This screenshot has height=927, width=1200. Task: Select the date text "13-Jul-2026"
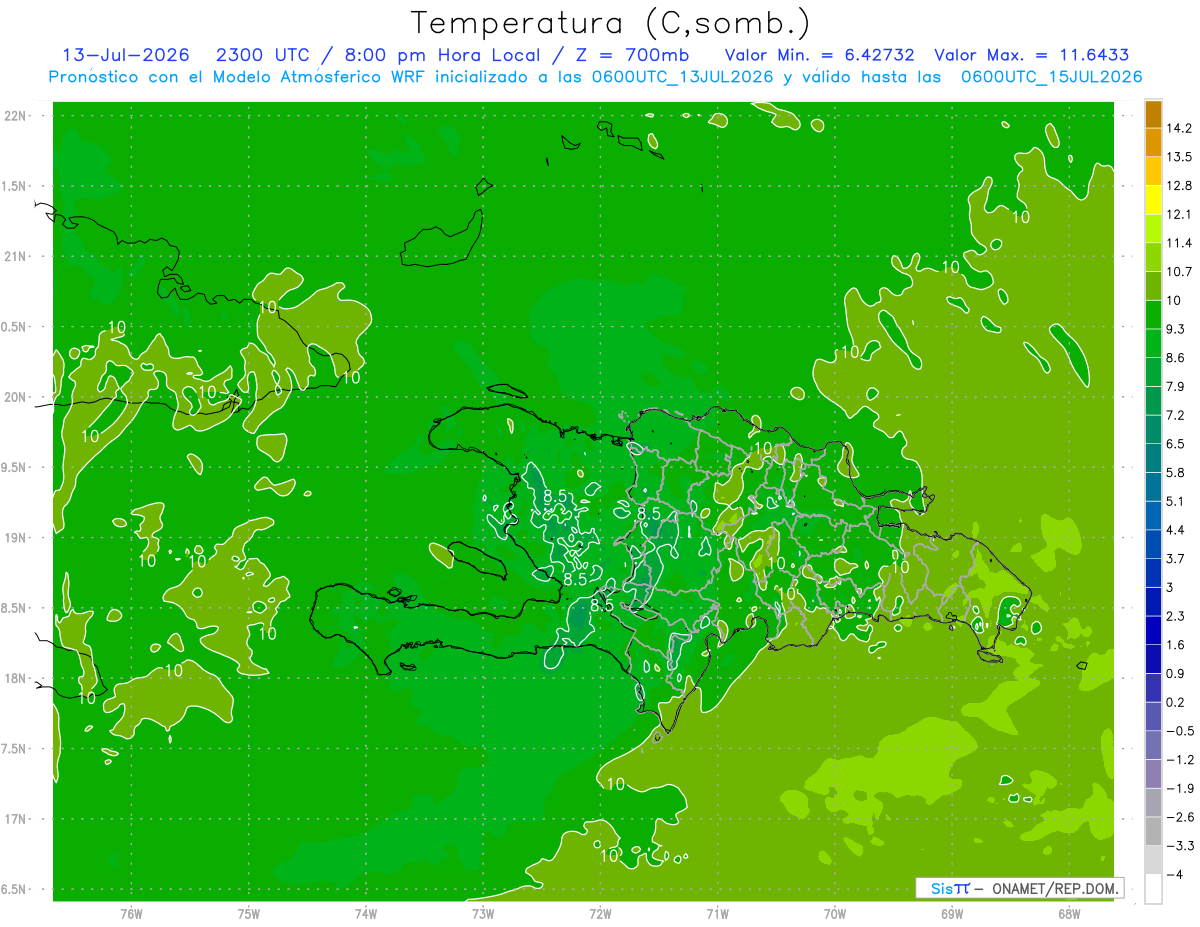126,55
